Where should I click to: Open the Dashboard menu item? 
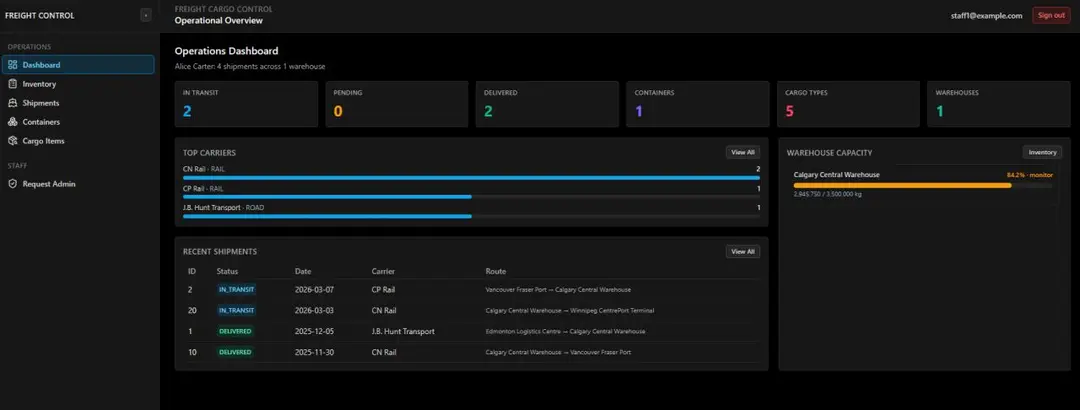point(78,65)
